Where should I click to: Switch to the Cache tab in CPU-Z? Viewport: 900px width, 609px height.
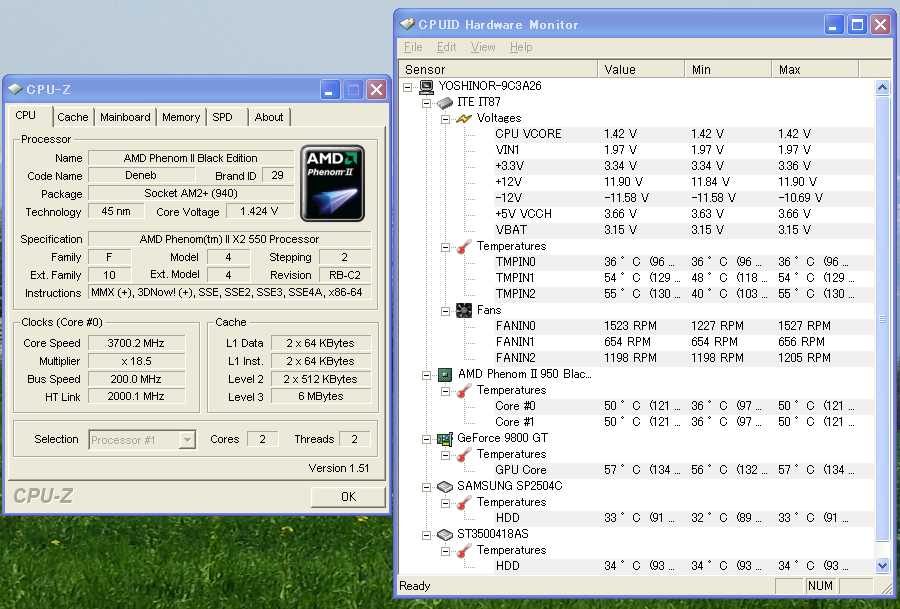pyautogui.click(x=73, y=117)
